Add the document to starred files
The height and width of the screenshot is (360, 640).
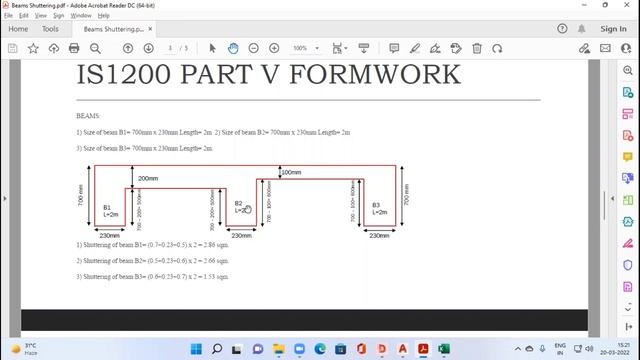click(33, 48)
